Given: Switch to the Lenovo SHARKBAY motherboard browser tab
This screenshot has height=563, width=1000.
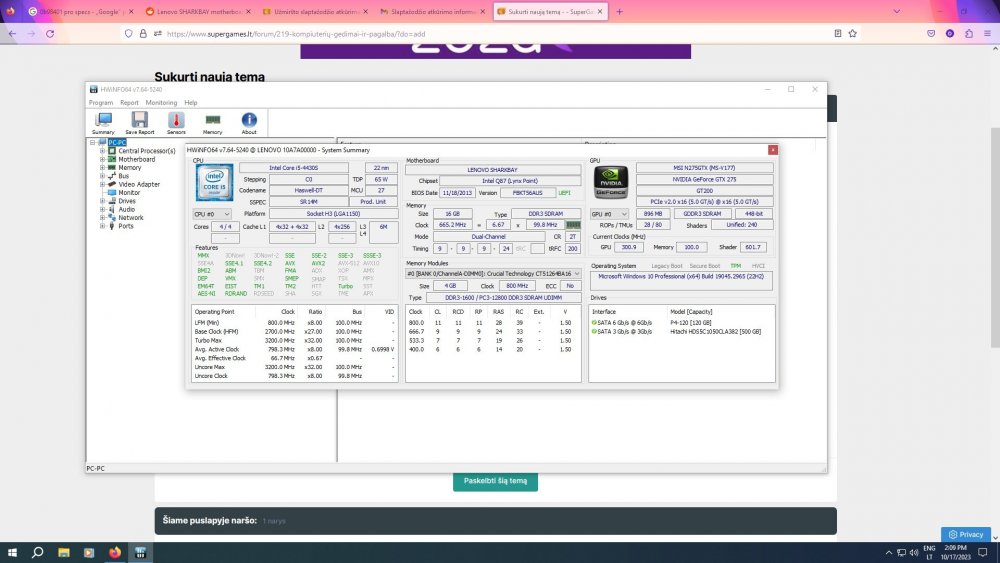Looking at the screenshot, I should tap(198, 11).
